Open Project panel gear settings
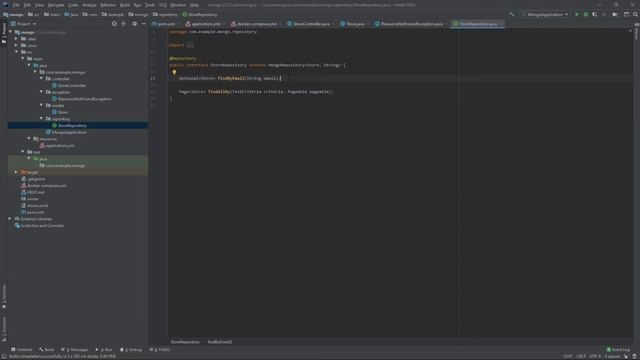The height and width of the screenshot is (360, 640). tap(135, 24)
